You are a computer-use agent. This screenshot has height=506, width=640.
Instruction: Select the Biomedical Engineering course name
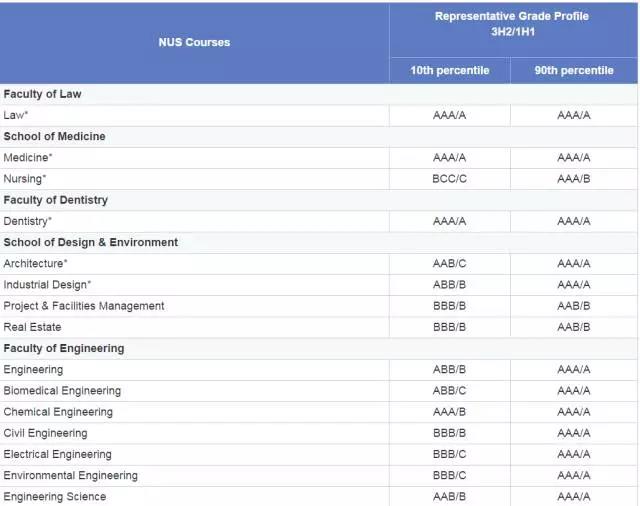(62, 391)
